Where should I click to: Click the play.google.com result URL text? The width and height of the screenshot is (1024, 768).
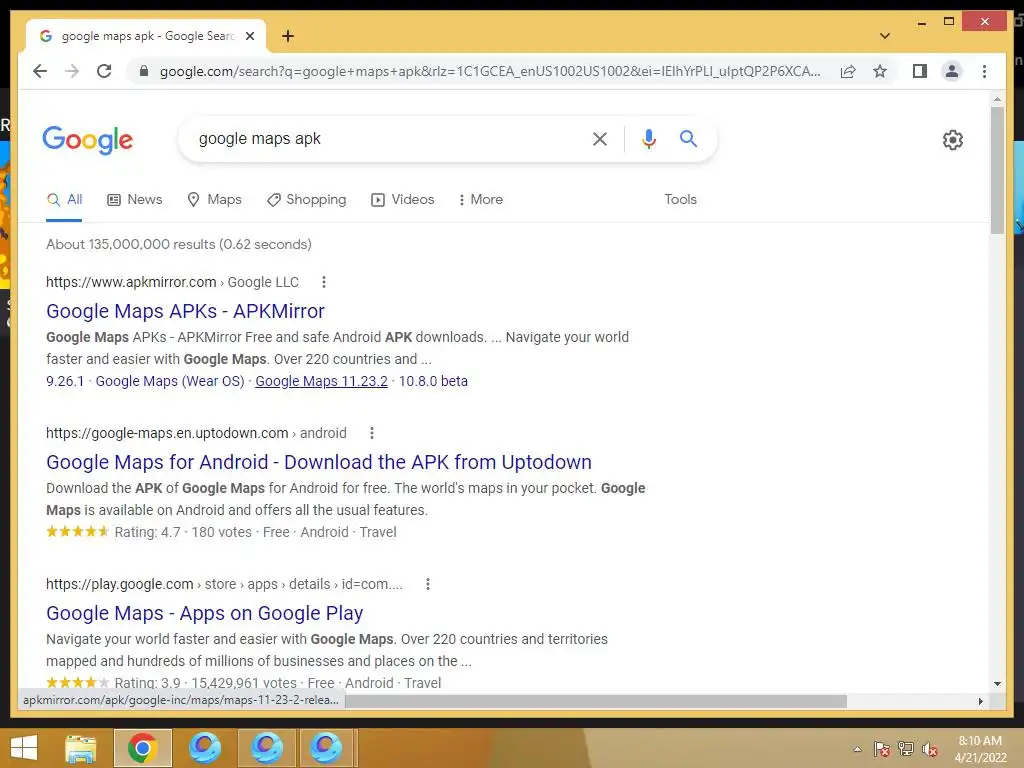pos(120,584)
